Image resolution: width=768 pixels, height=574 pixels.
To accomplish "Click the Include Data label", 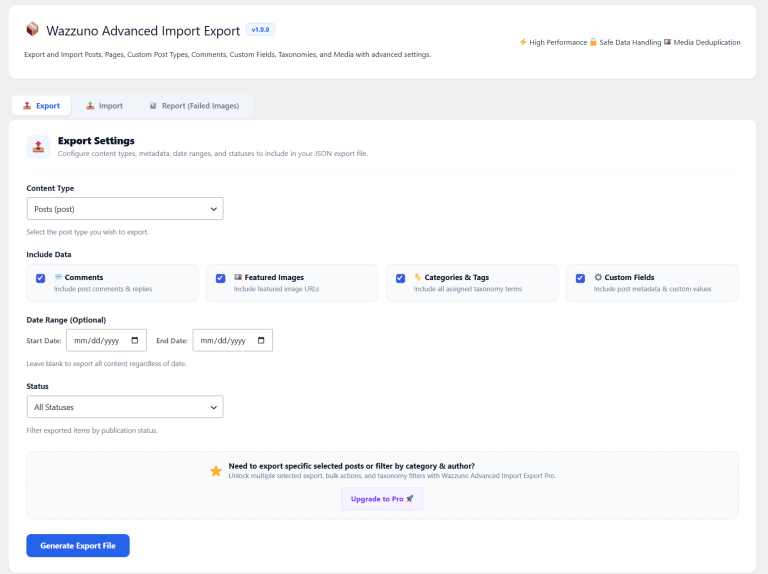I will [49, 255].
